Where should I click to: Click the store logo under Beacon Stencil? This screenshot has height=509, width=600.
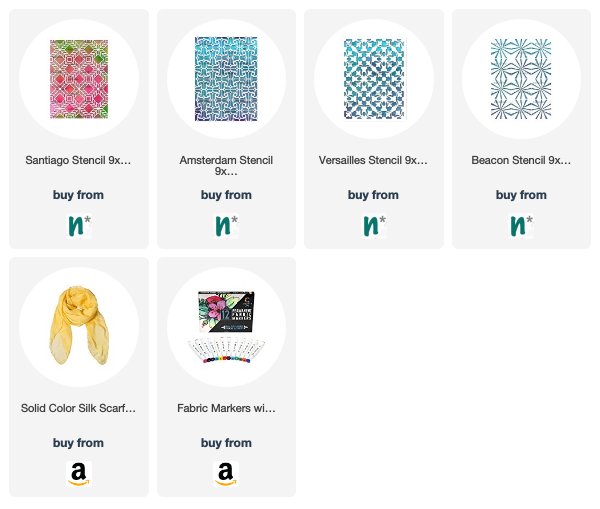[521, 226]
